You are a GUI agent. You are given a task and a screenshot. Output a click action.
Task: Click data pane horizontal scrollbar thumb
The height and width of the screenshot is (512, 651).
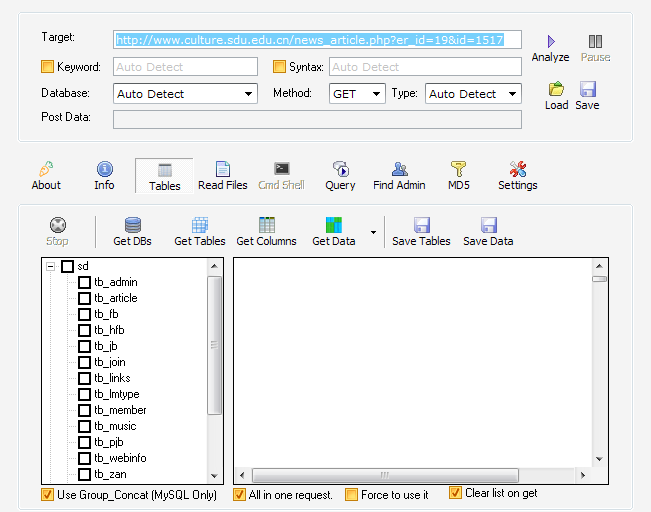coord(385,475)
